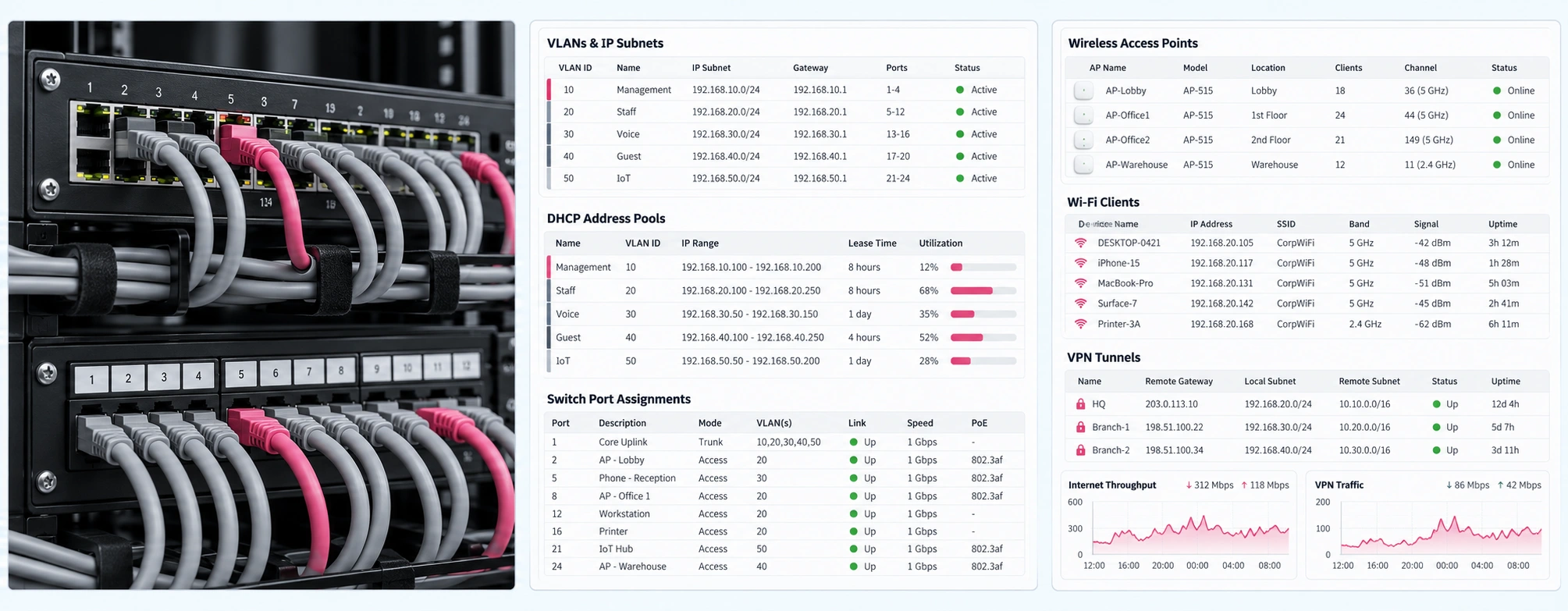Click the Wi-Fi icon beside Printer-3A

point(1080,324)
